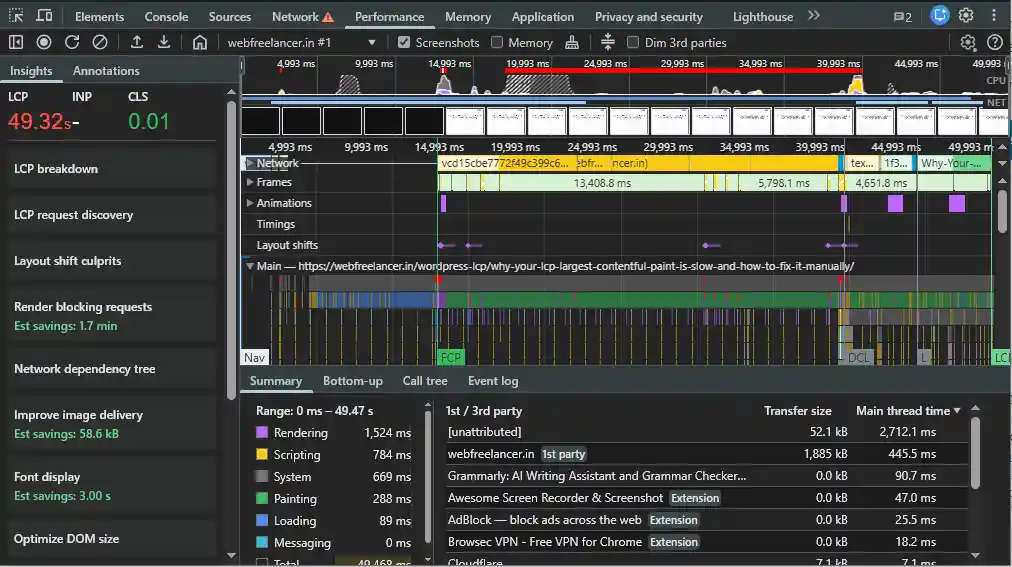This screenshot has width=1012, height=567.
Task: Clear the performance recording
Action: click(100, 42)
